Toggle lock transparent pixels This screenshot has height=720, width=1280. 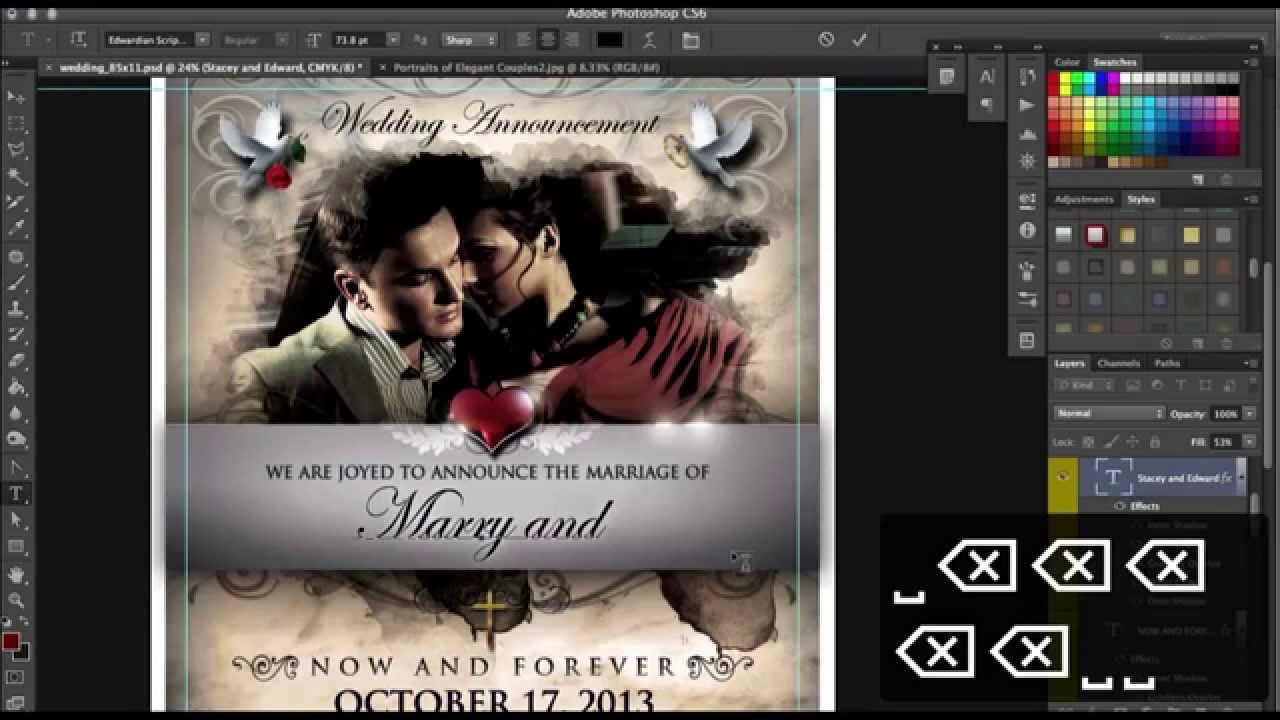(1088, 441)
